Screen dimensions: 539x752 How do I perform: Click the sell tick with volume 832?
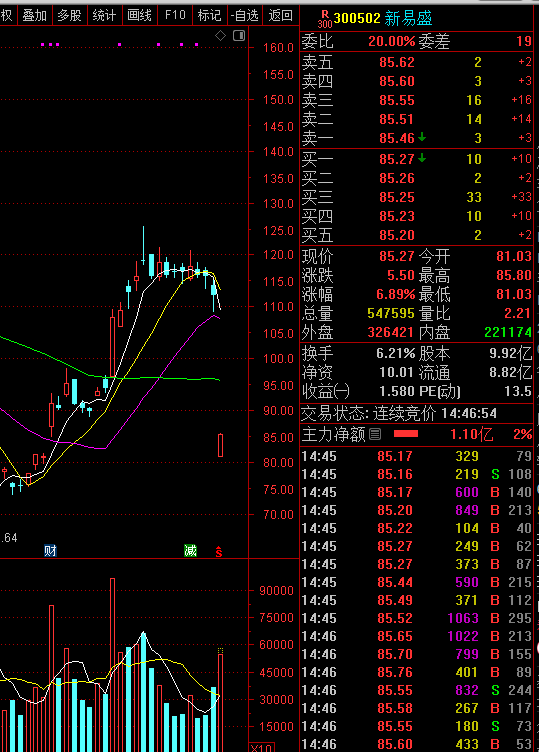pos(416,690)
